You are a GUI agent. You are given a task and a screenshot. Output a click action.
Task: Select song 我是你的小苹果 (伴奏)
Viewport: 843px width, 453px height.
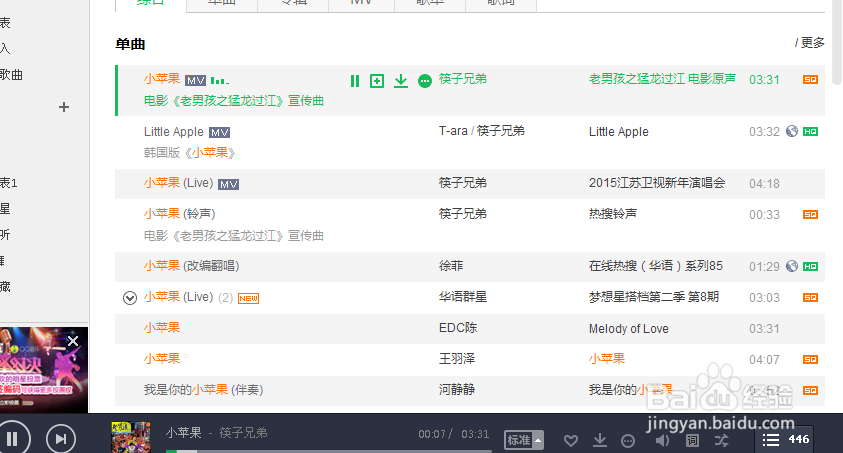pyautogui.click(x=203, y=390)
